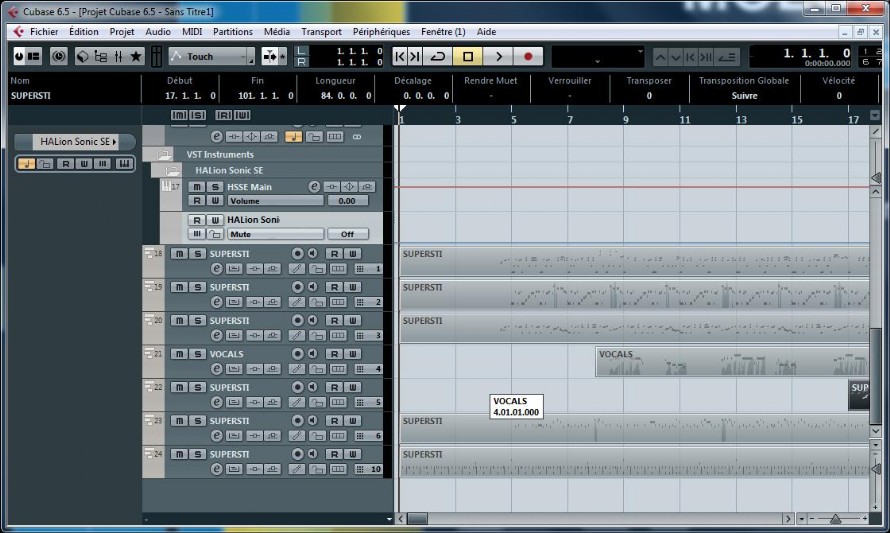Viewport: 890px width, 533px height.
Task: Open MIDI channel 10 dropdown on track 24
Action: pyautogui.click(x=368, y=469)
